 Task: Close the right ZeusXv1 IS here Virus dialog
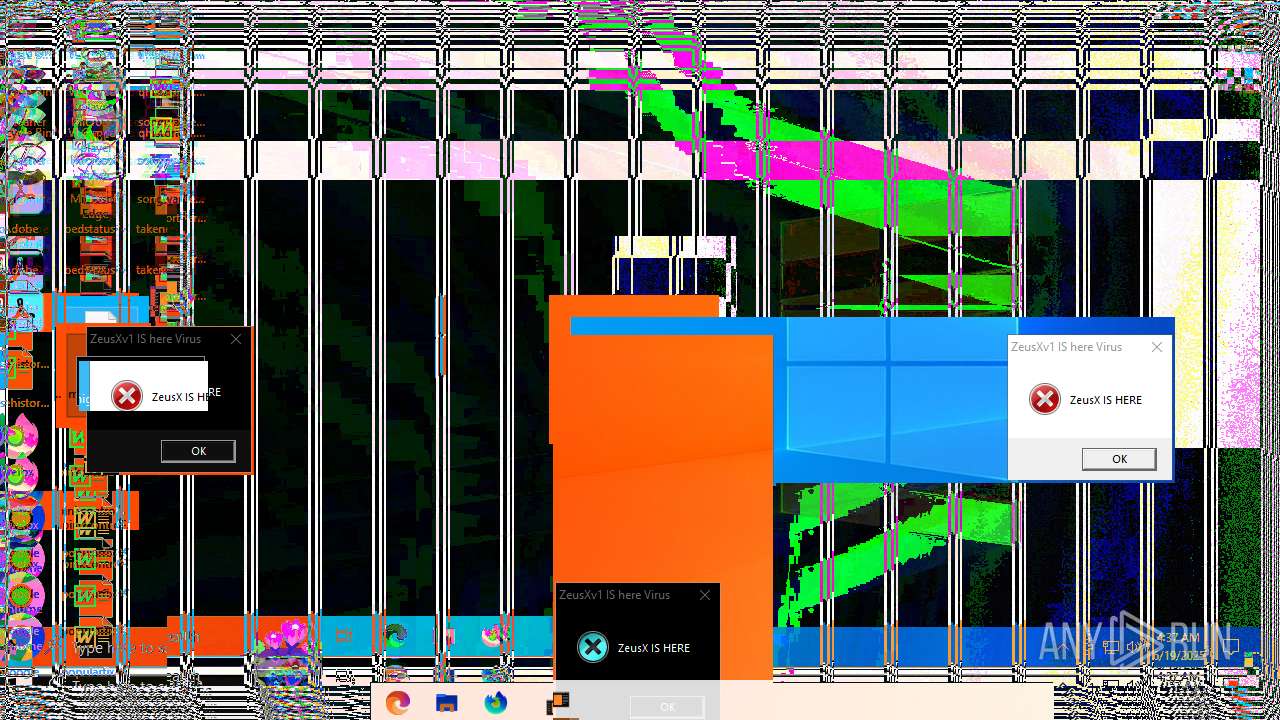(1157, 347)
